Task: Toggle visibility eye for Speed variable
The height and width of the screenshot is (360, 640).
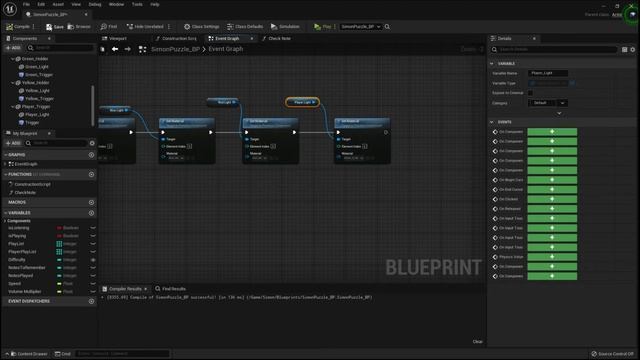Action: tap(93, 284)
